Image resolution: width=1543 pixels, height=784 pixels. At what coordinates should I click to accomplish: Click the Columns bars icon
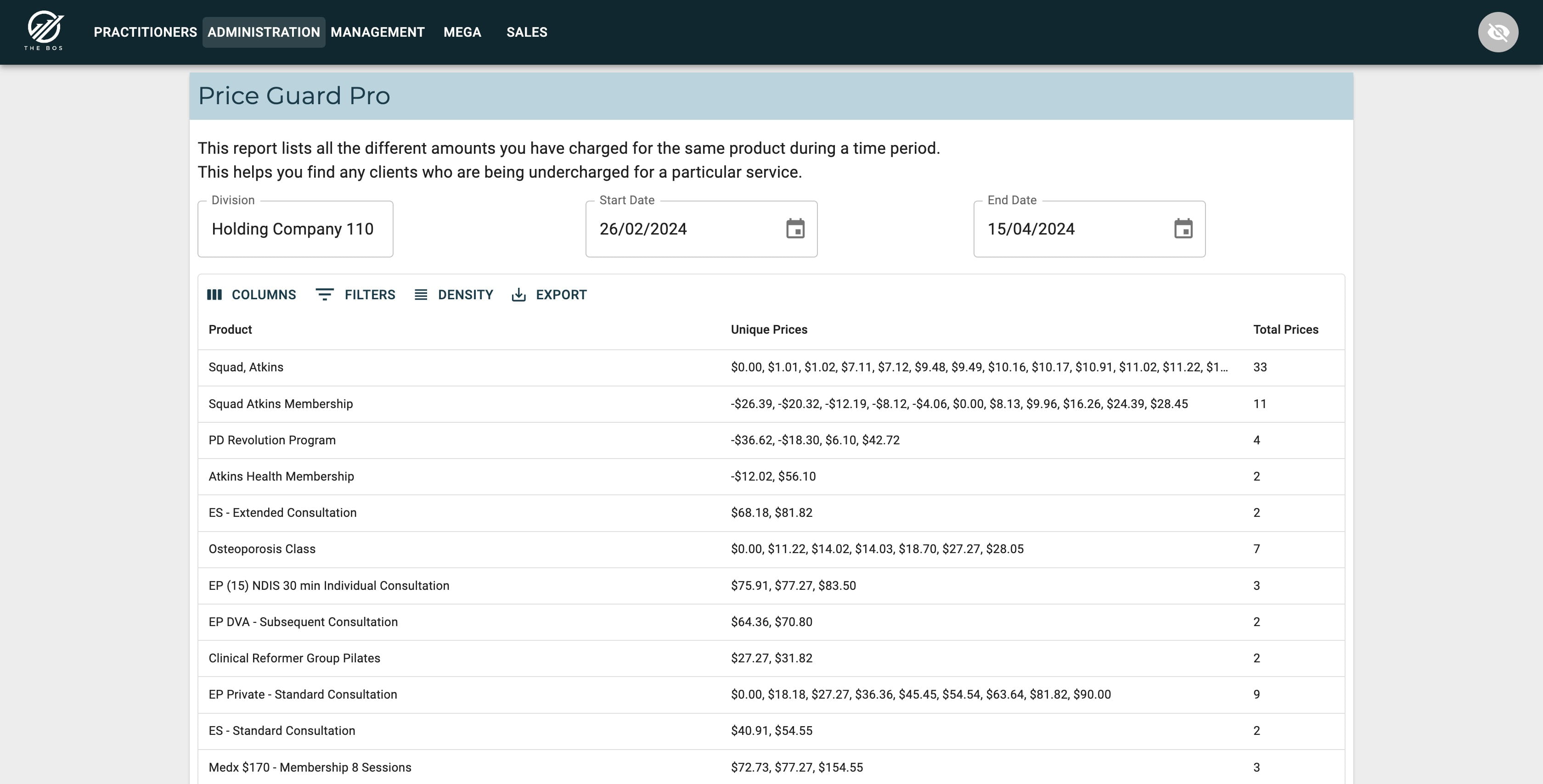[x=214, y=295]
